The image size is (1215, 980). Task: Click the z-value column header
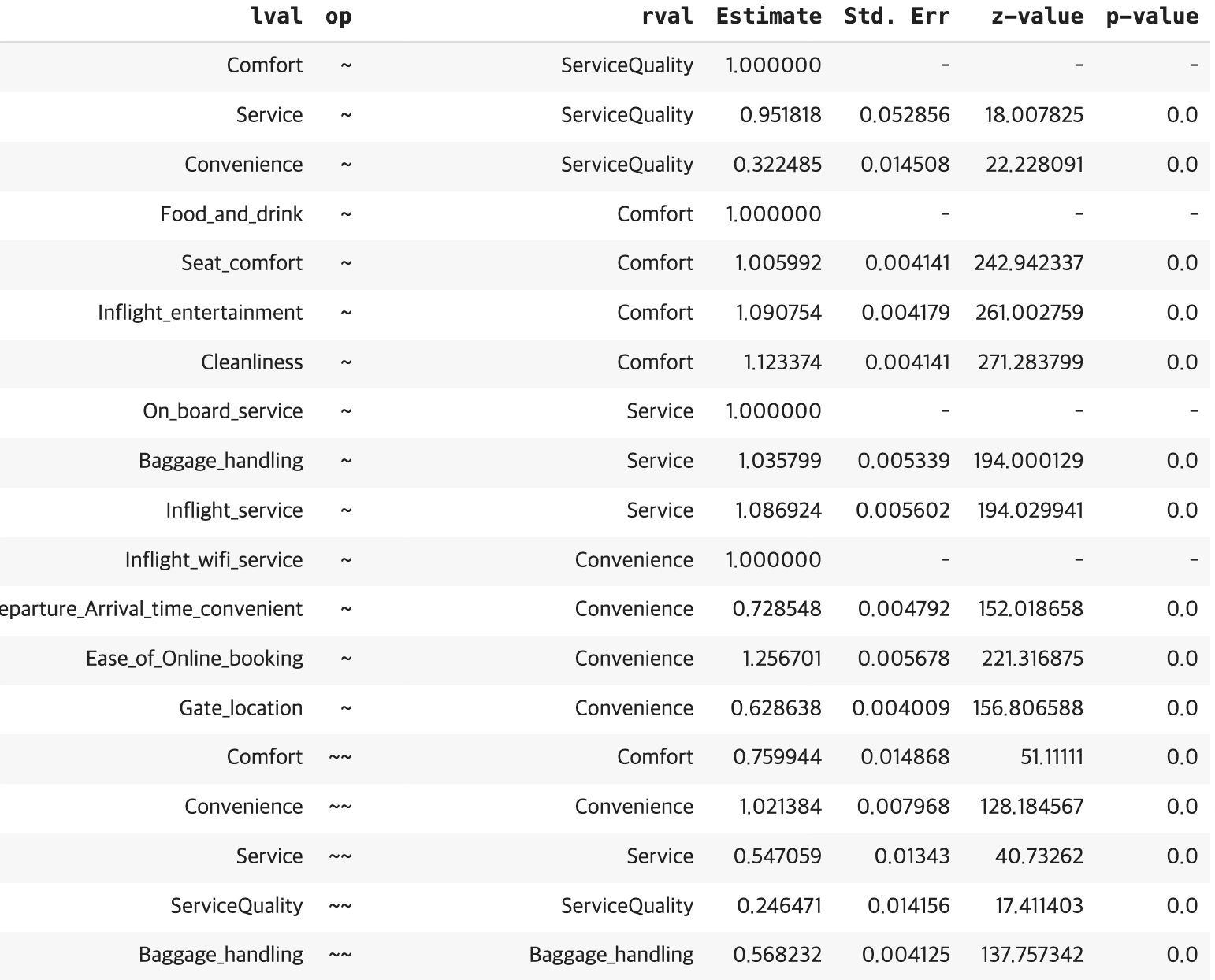(x=1037, y=16)
